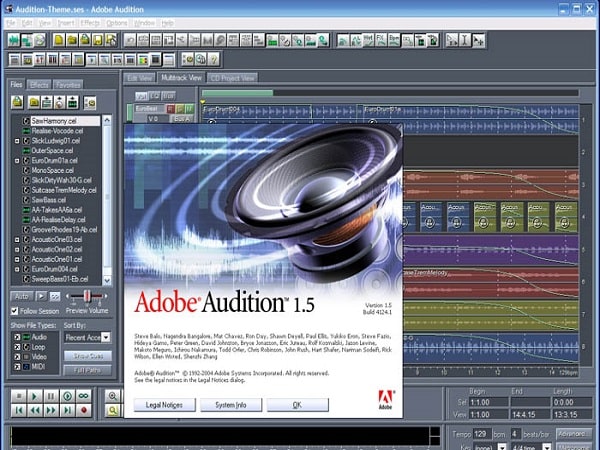The height and width of the screenshot is (450, 600).
Task: Toggle the Loop file type checkbox
Action: [17, 347]
